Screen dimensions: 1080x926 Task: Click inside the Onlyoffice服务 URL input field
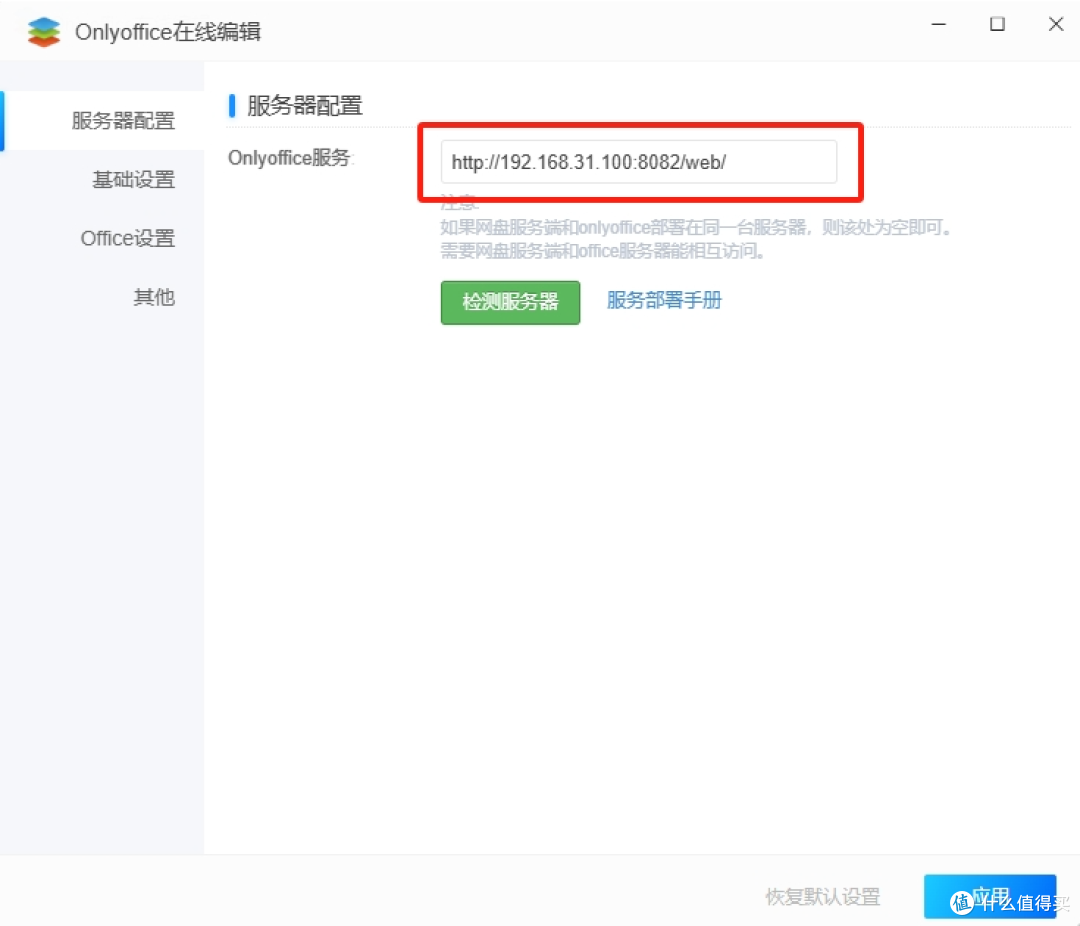[x=638, y=161]
